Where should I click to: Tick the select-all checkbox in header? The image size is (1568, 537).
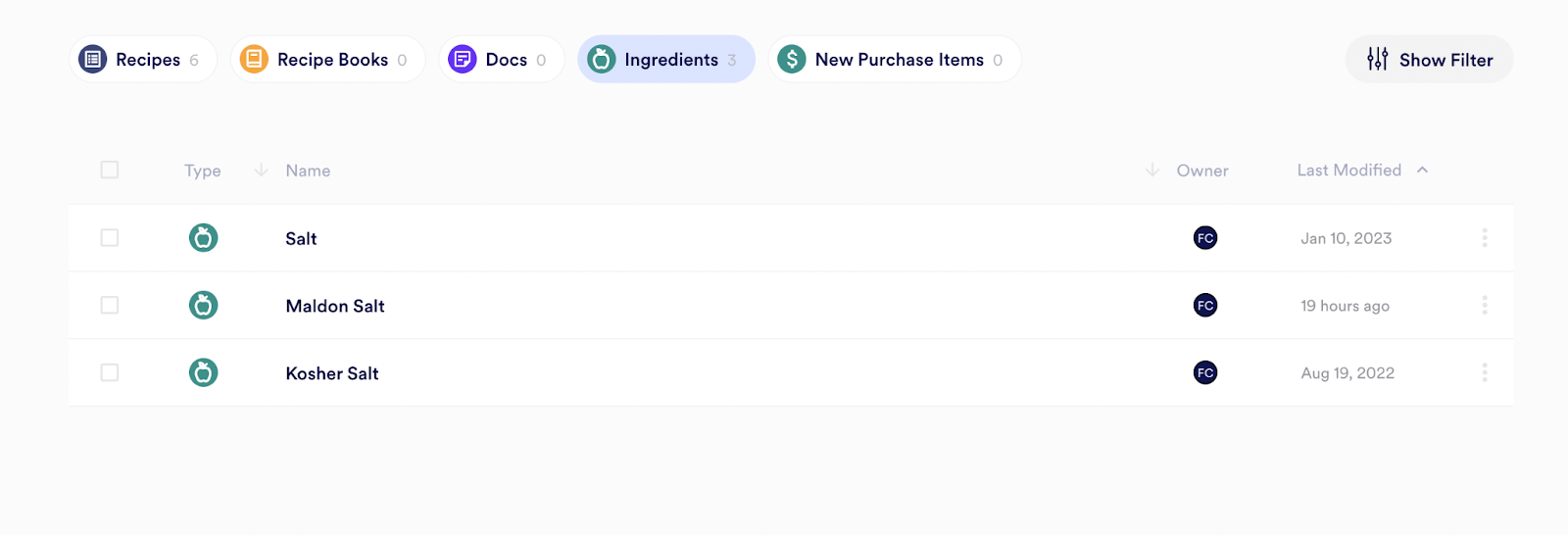110,171
